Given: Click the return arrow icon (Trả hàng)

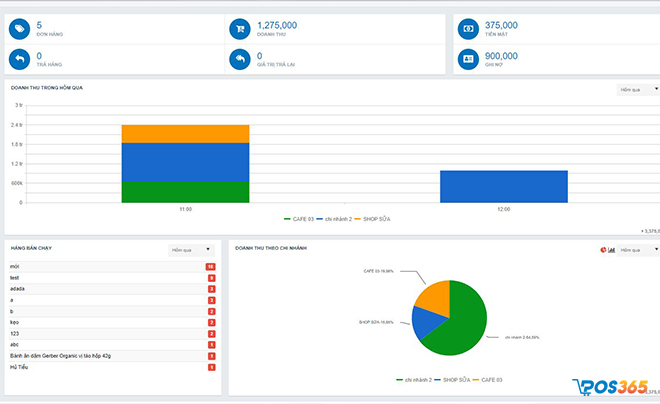Looking at the screenshot, I should coord(19,59).
